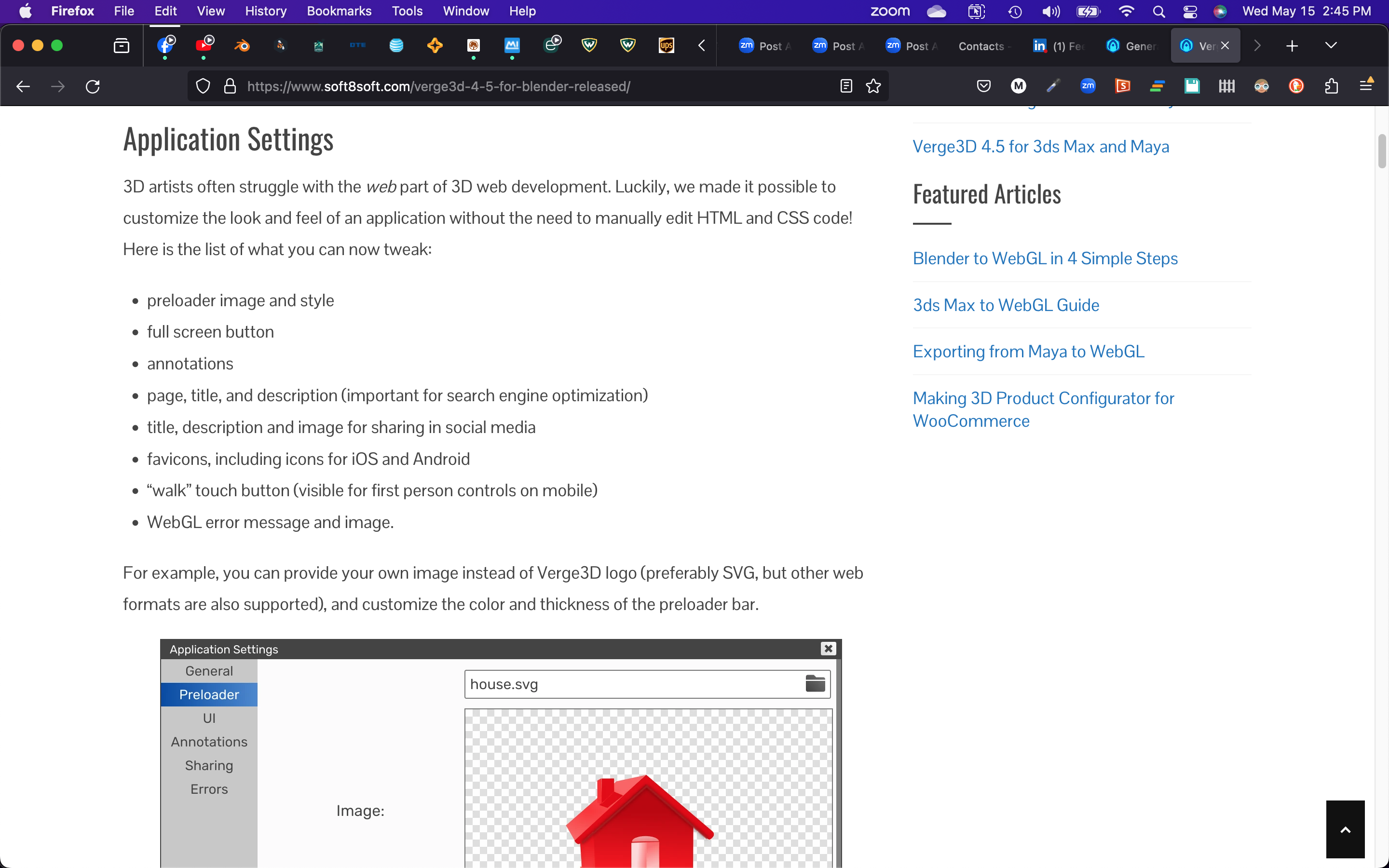
Task: Click the page vertical scrollbar thumb
Action: [1382, 151]
